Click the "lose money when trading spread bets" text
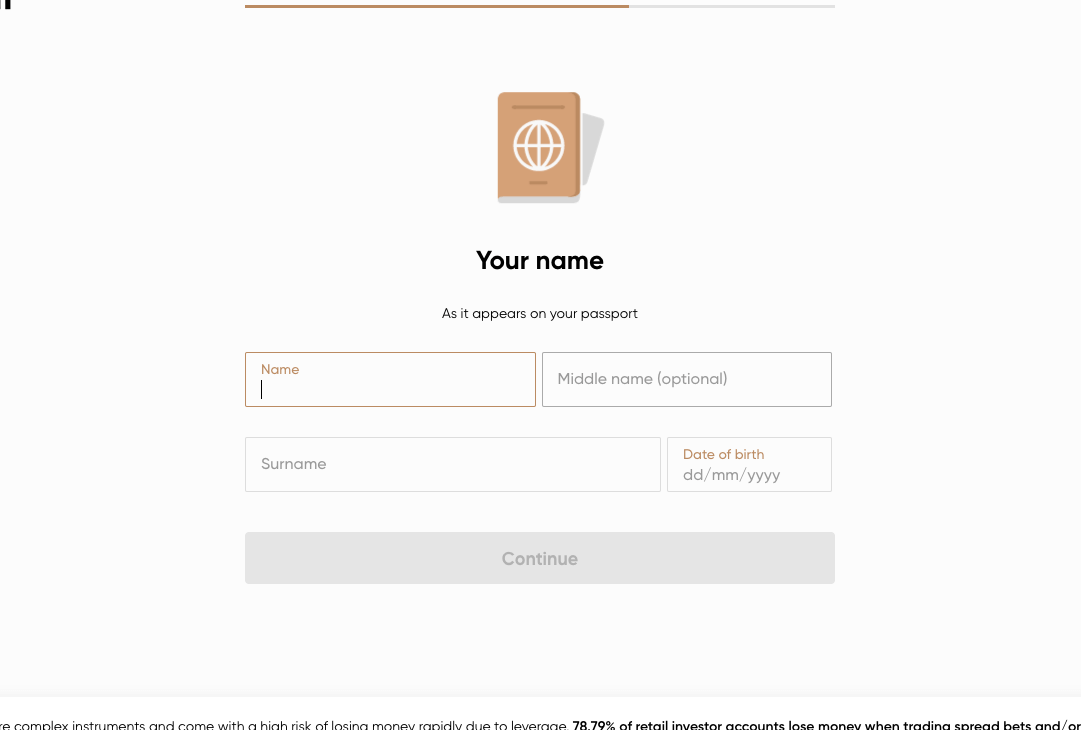Image resolution: width=1081 pixels, height=730 pixels. [x=903, y=725]
